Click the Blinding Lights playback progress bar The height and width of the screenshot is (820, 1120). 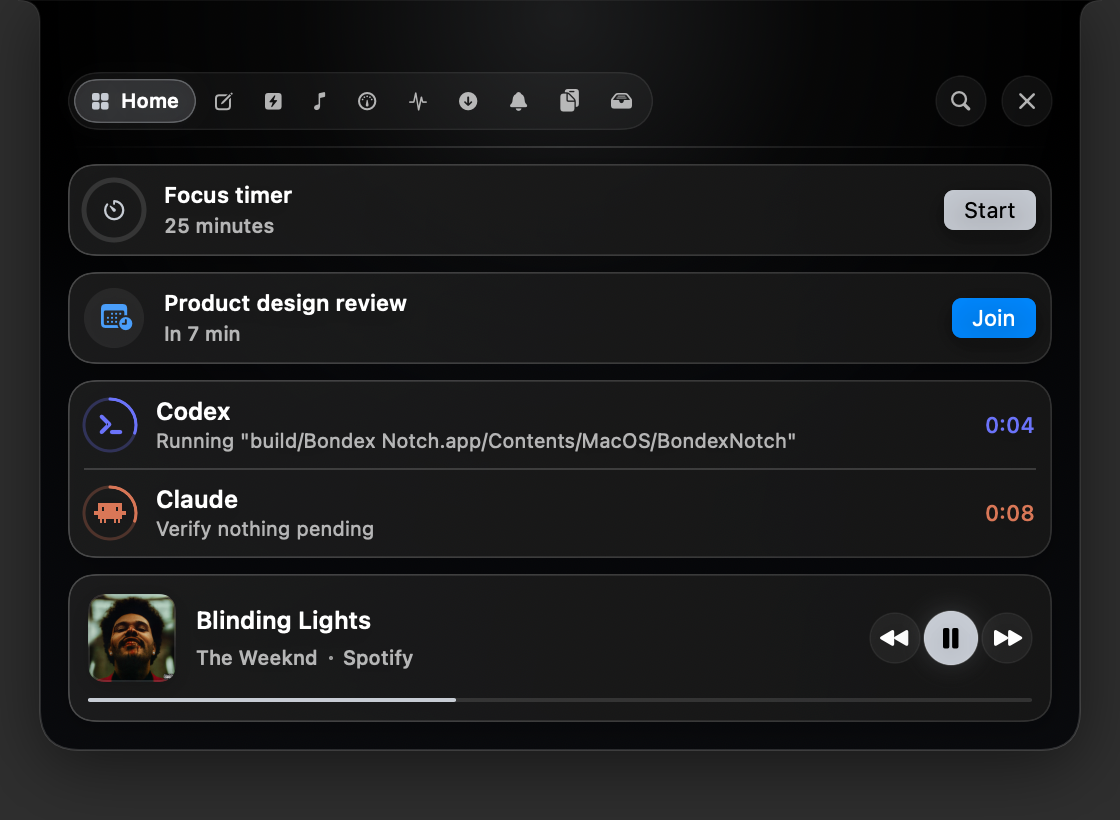[x=560, y=700]
